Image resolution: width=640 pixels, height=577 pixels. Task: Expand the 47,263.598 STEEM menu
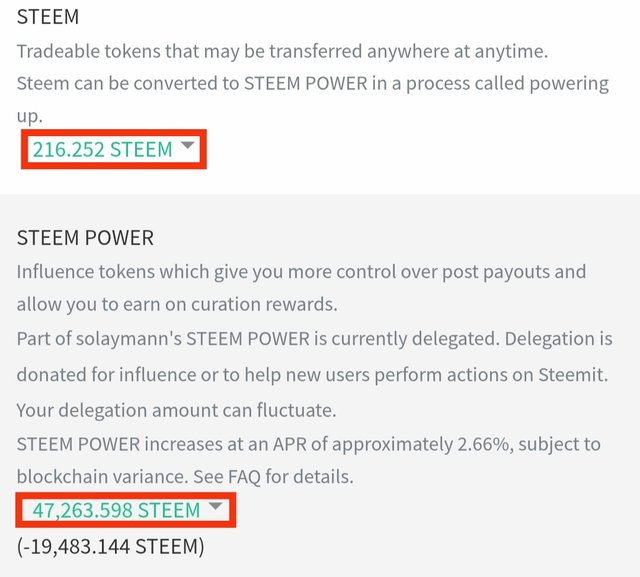point(116,510)
